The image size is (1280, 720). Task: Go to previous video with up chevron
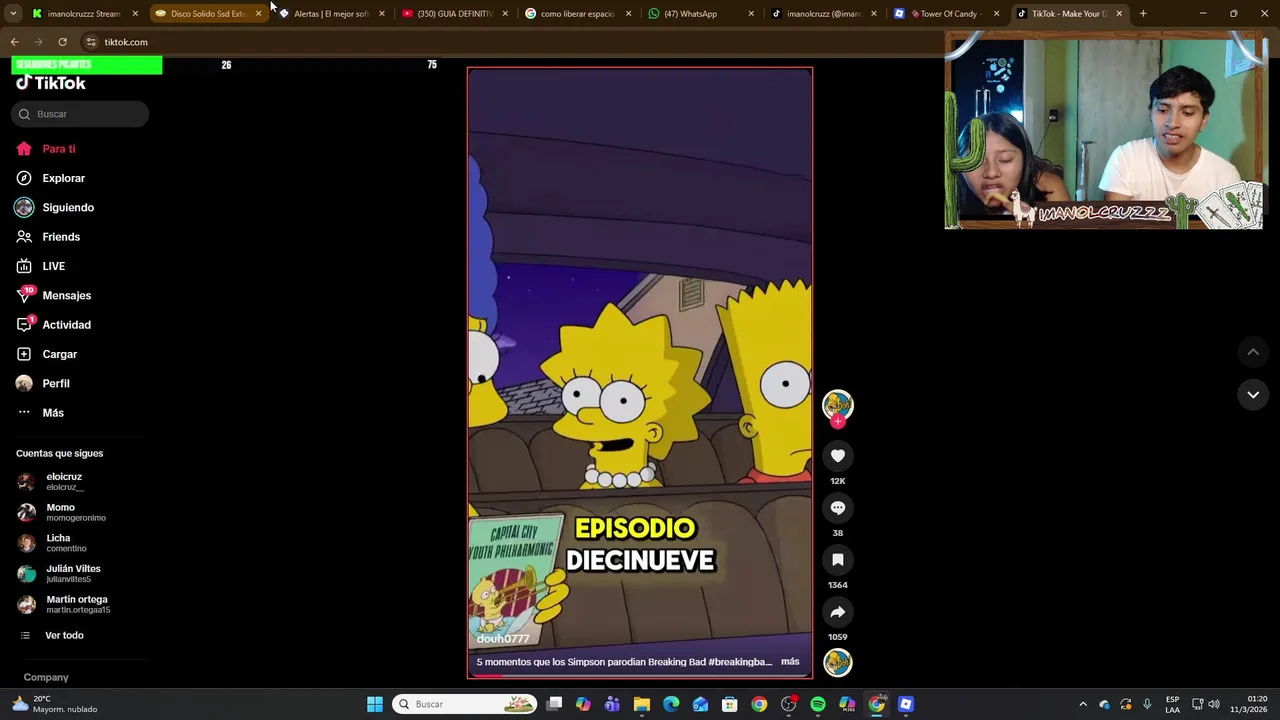pyautogui.click(x=1253, y=352)
